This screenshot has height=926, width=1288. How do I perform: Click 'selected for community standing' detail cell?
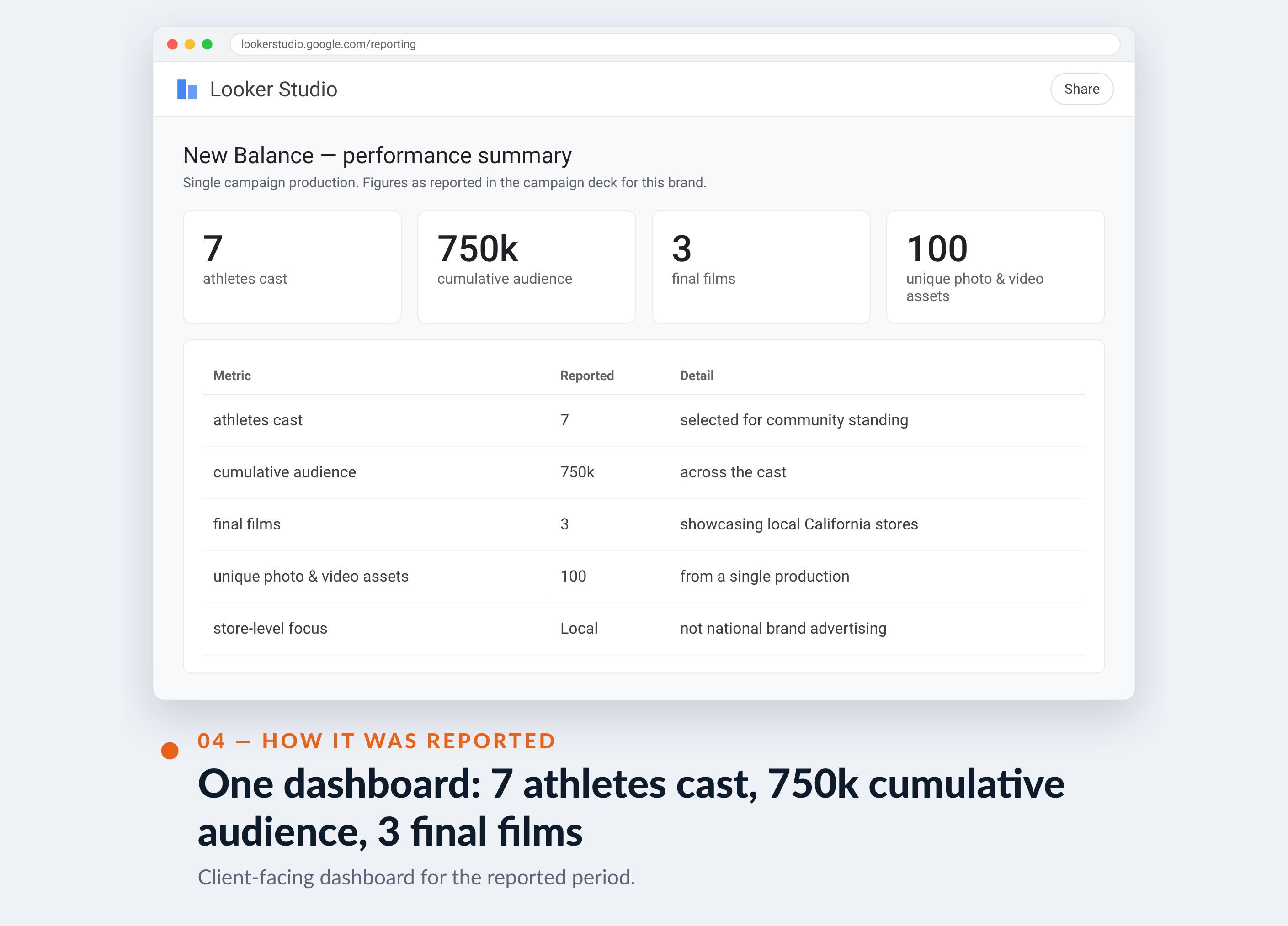pos(794,420)
